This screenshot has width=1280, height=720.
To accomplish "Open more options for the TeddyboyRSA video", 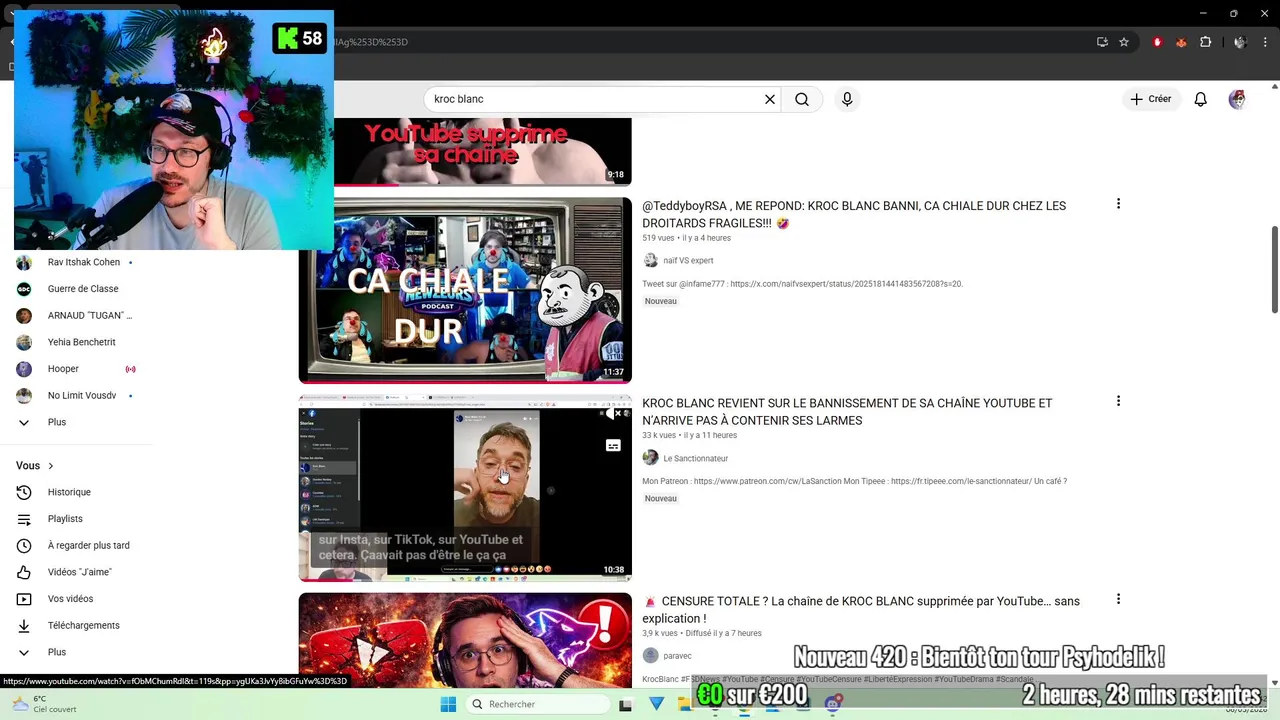I will 1118,204.
